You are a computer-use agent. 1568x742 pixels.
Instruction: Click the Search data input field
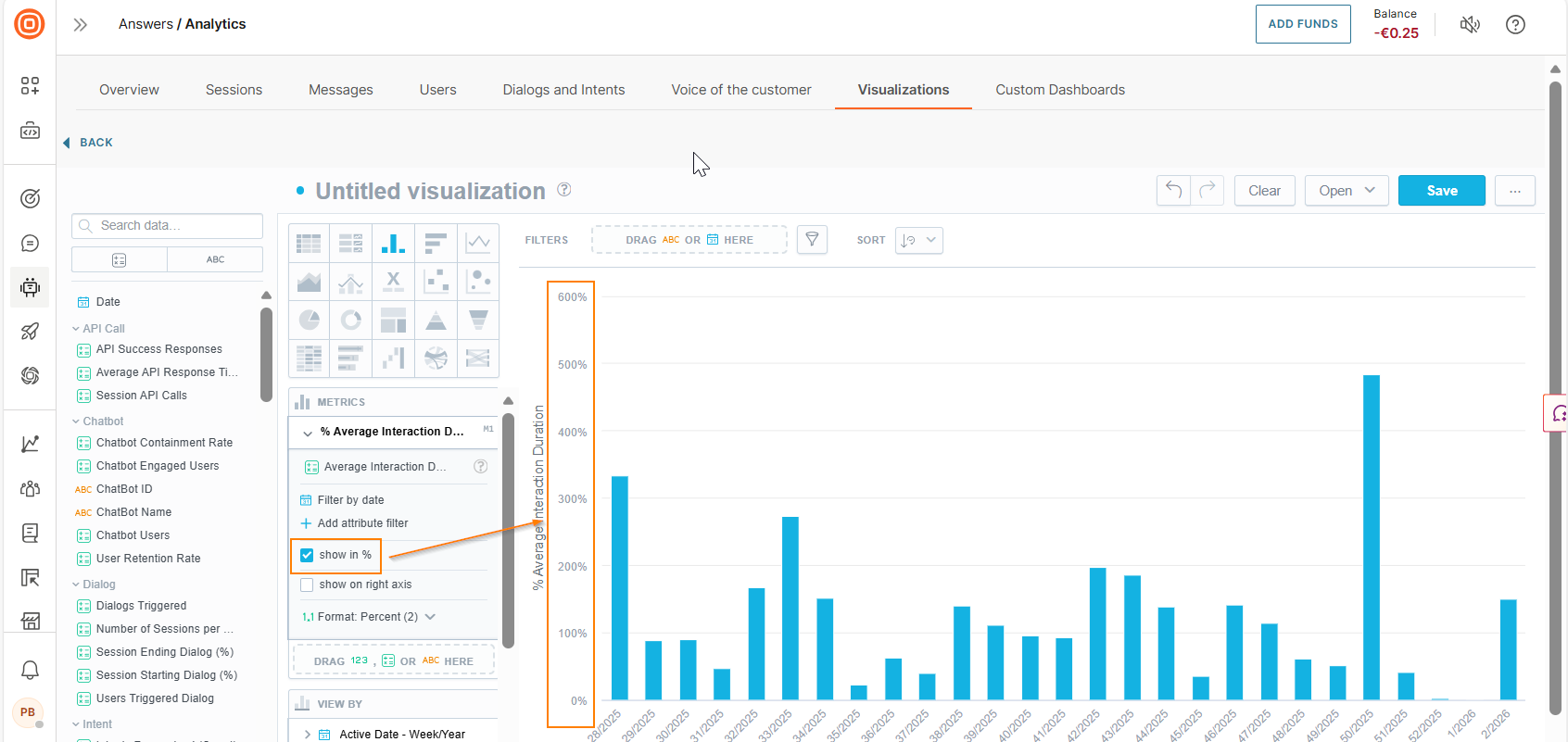[x=176, y=226]
